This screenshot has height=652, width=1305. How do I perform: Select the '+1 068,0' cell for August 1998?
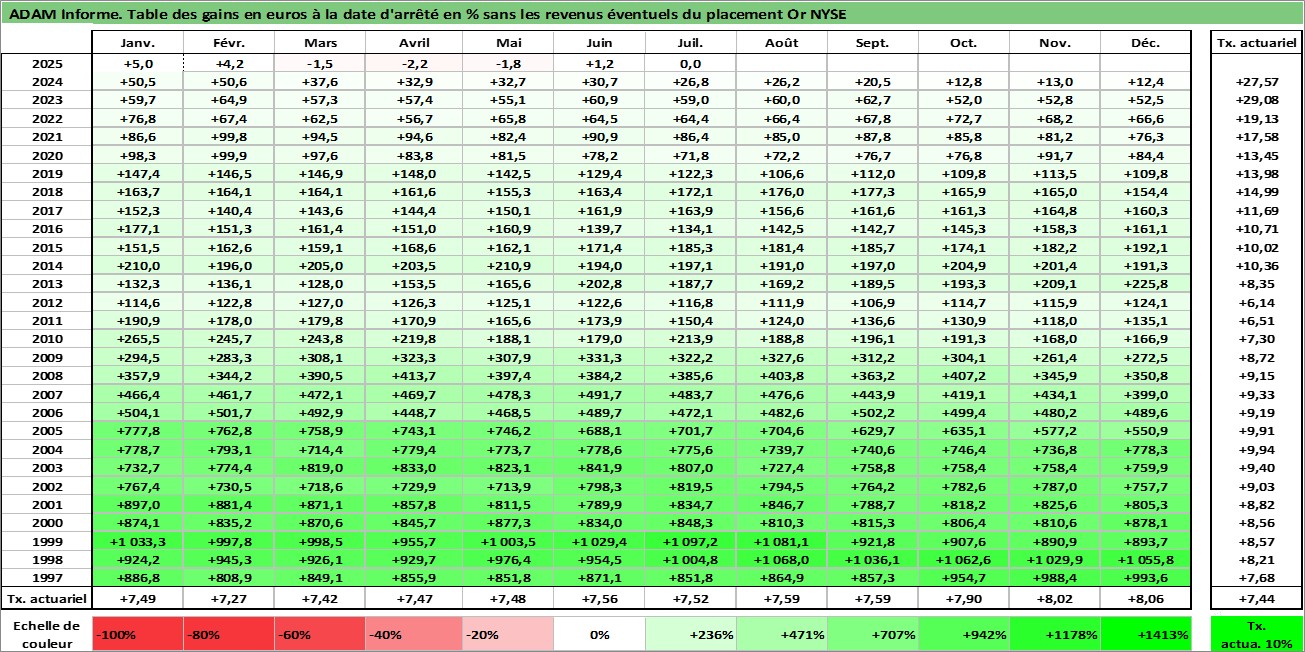click(x=781, y=559)
